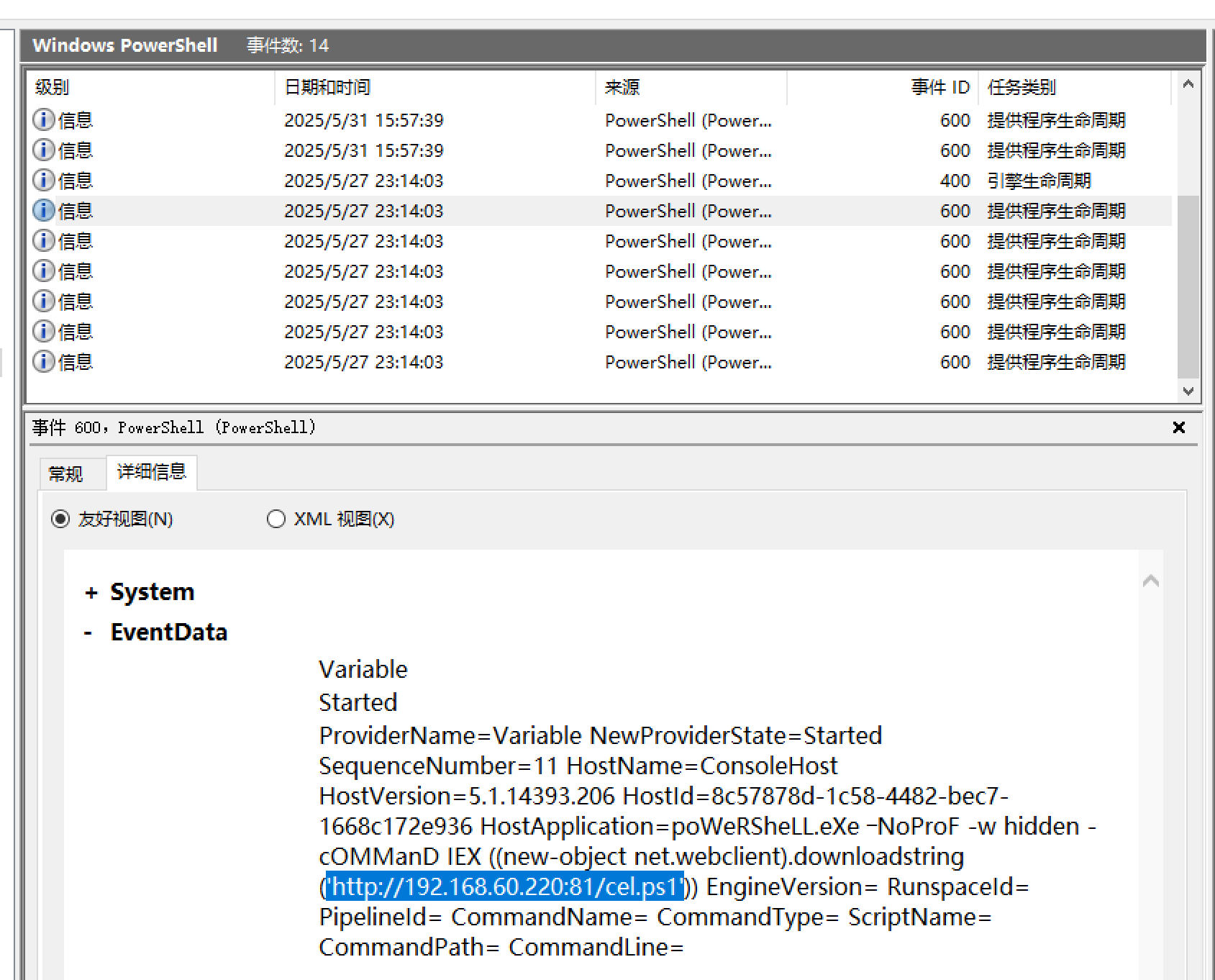This screenshot has width=1215, height=980.
Task: Expand the System node in EventData view
Action: [x=91, y=591]
